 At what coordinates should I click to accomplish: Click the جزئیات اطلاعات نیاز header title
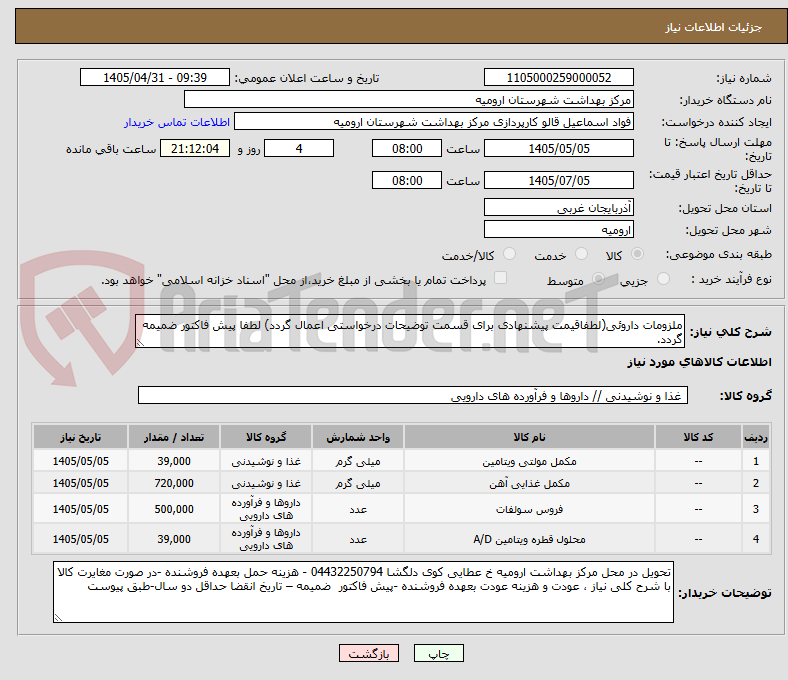(x=713, y=27)
